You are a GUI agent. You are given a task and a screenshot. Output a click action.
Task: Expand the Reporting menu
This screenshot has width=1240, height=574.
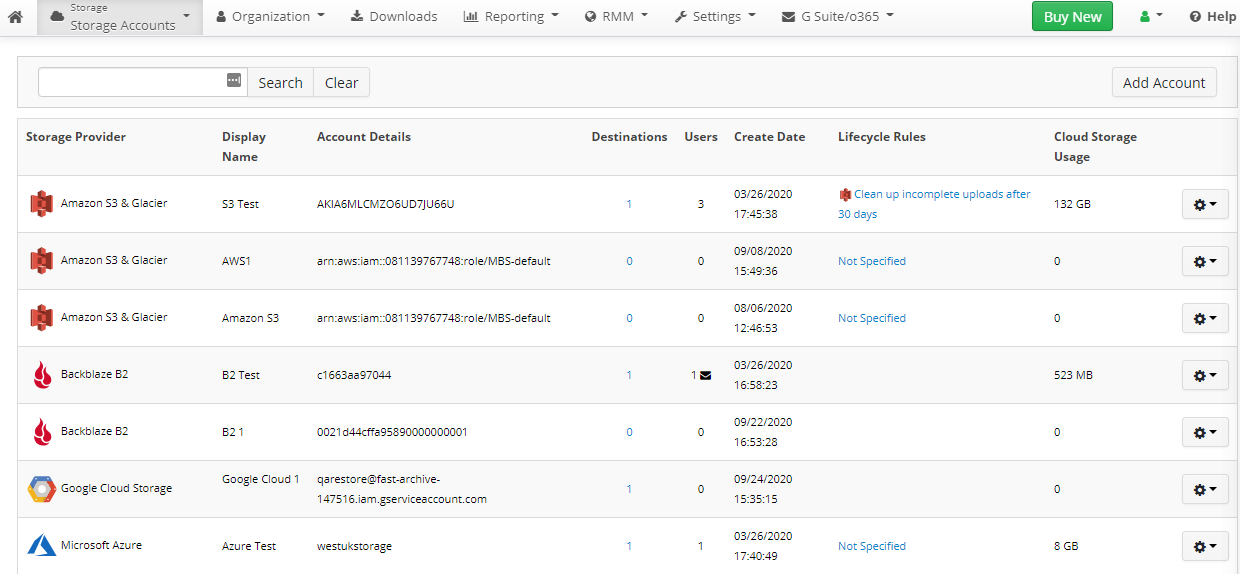(x=511, y=17)
